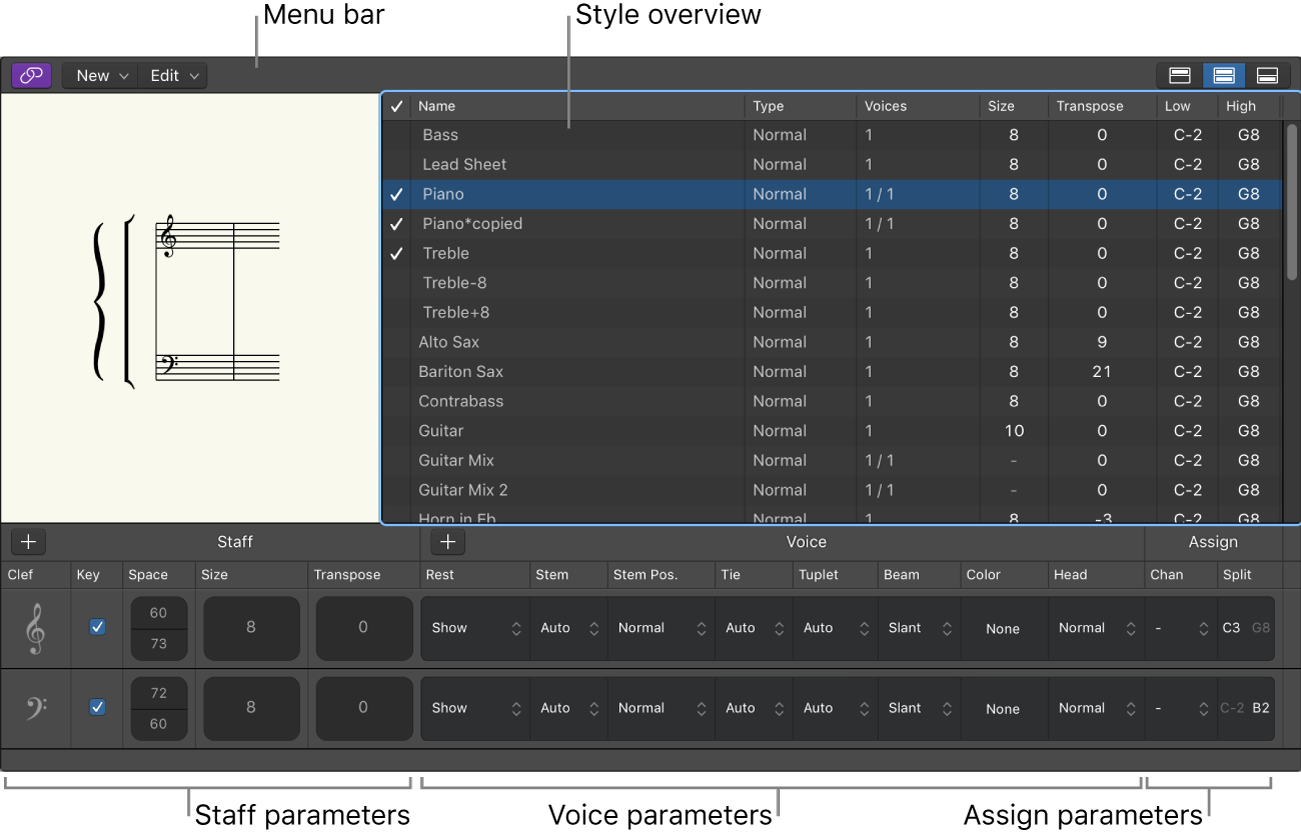This screenshot has width=1301, height=838.
Task: Open Head pop-up for treble staff
Action: point(1097,628)
